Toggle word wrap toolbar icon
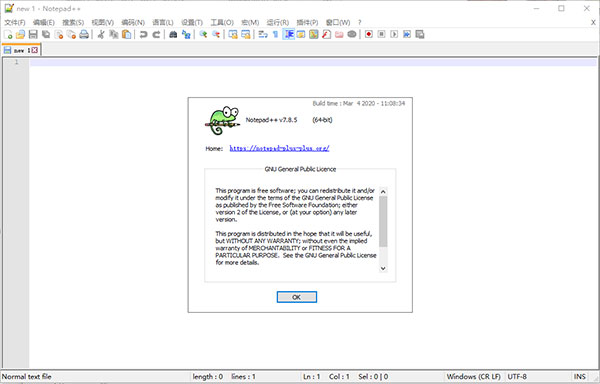The image size is (600, 384). tap(263, 35)
